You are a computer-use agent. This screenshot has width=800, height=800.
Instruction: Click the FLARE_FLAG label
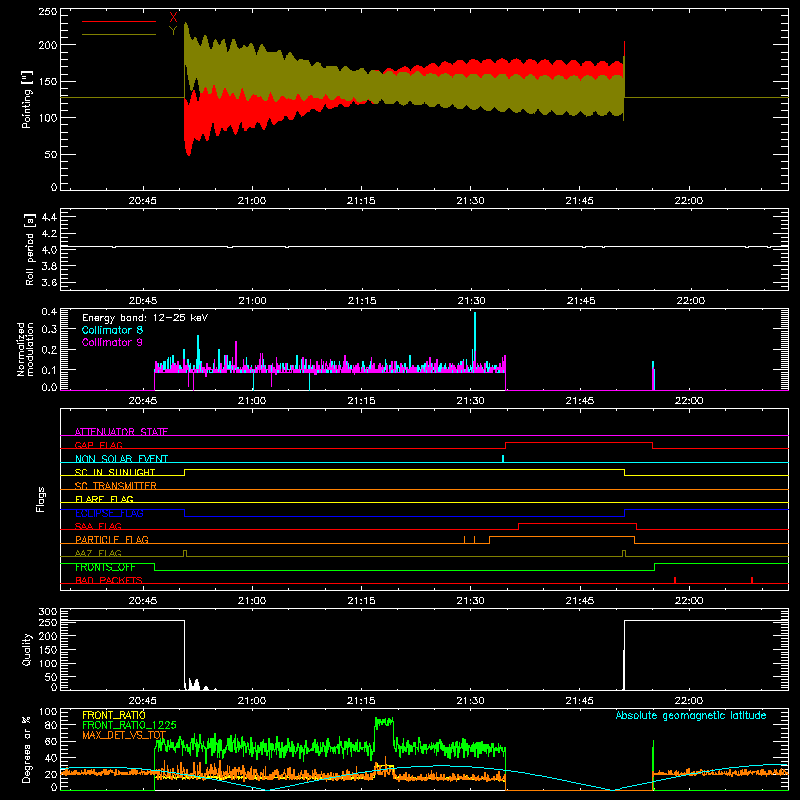click(104, 499)
